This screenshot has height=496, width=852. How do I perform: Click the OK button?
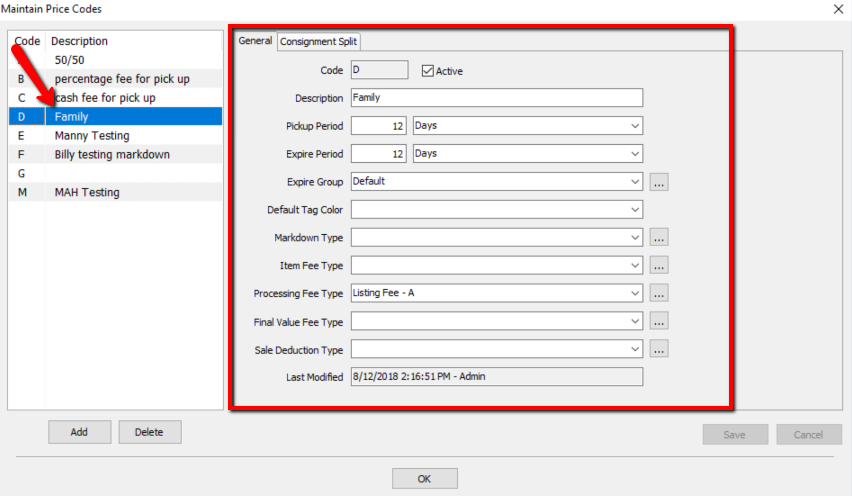[x=424, y=479]
